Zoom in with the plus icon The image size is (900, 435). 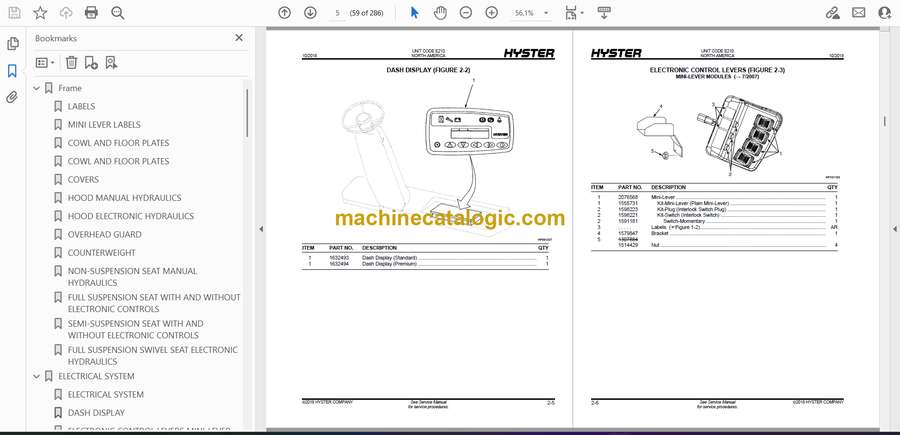pyautogui.click(x=491, y=13)
